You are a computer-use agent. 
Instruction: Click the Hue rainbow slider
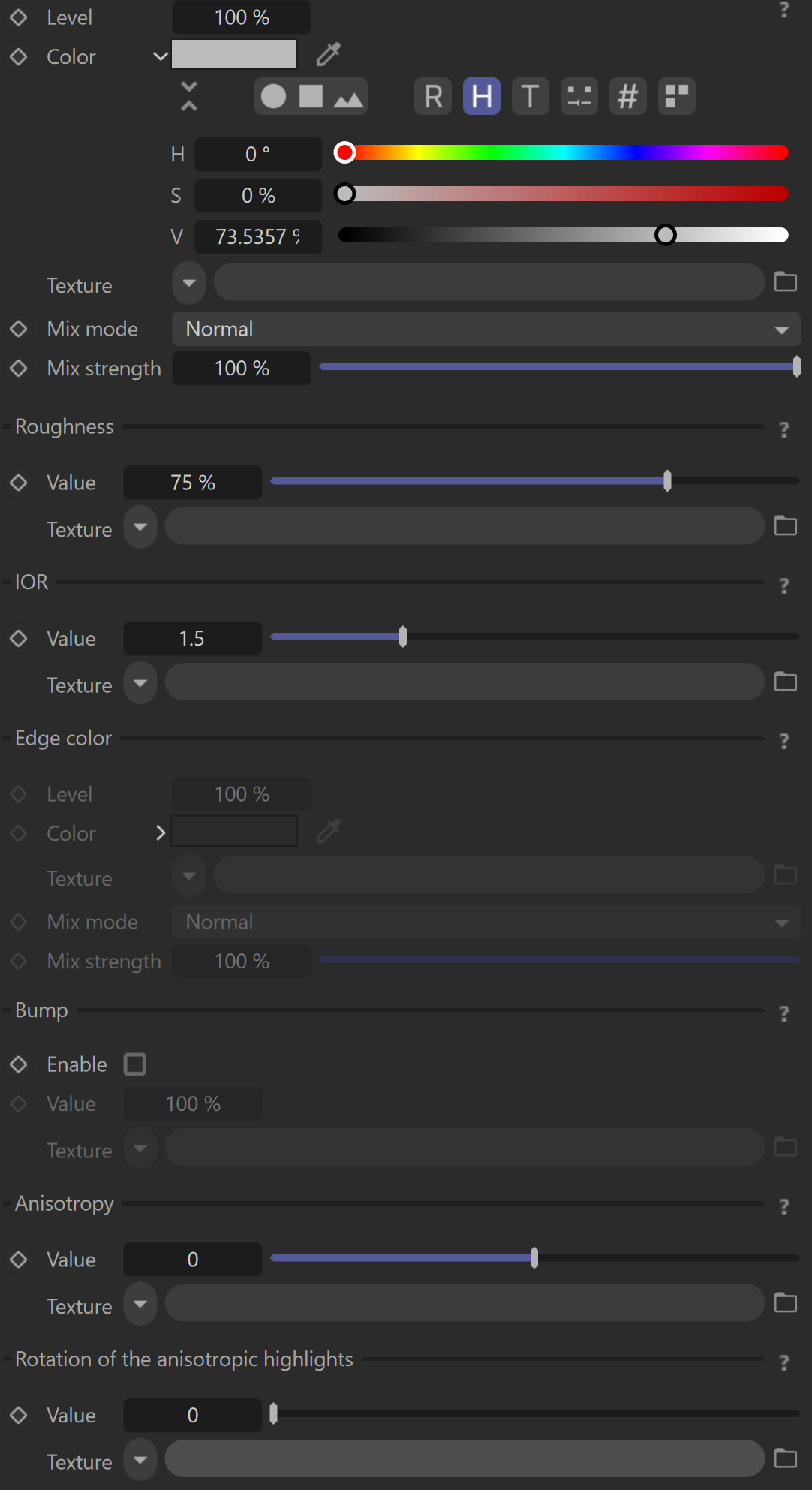(x=563, y=153)
